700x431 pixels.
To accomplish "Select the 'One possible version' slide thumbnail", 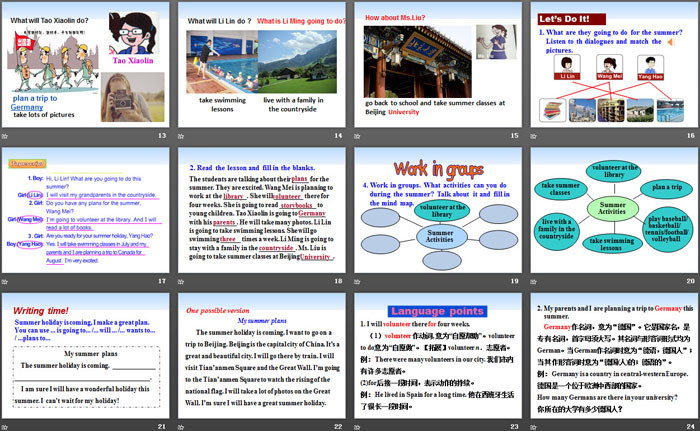I will click(262, 356).
